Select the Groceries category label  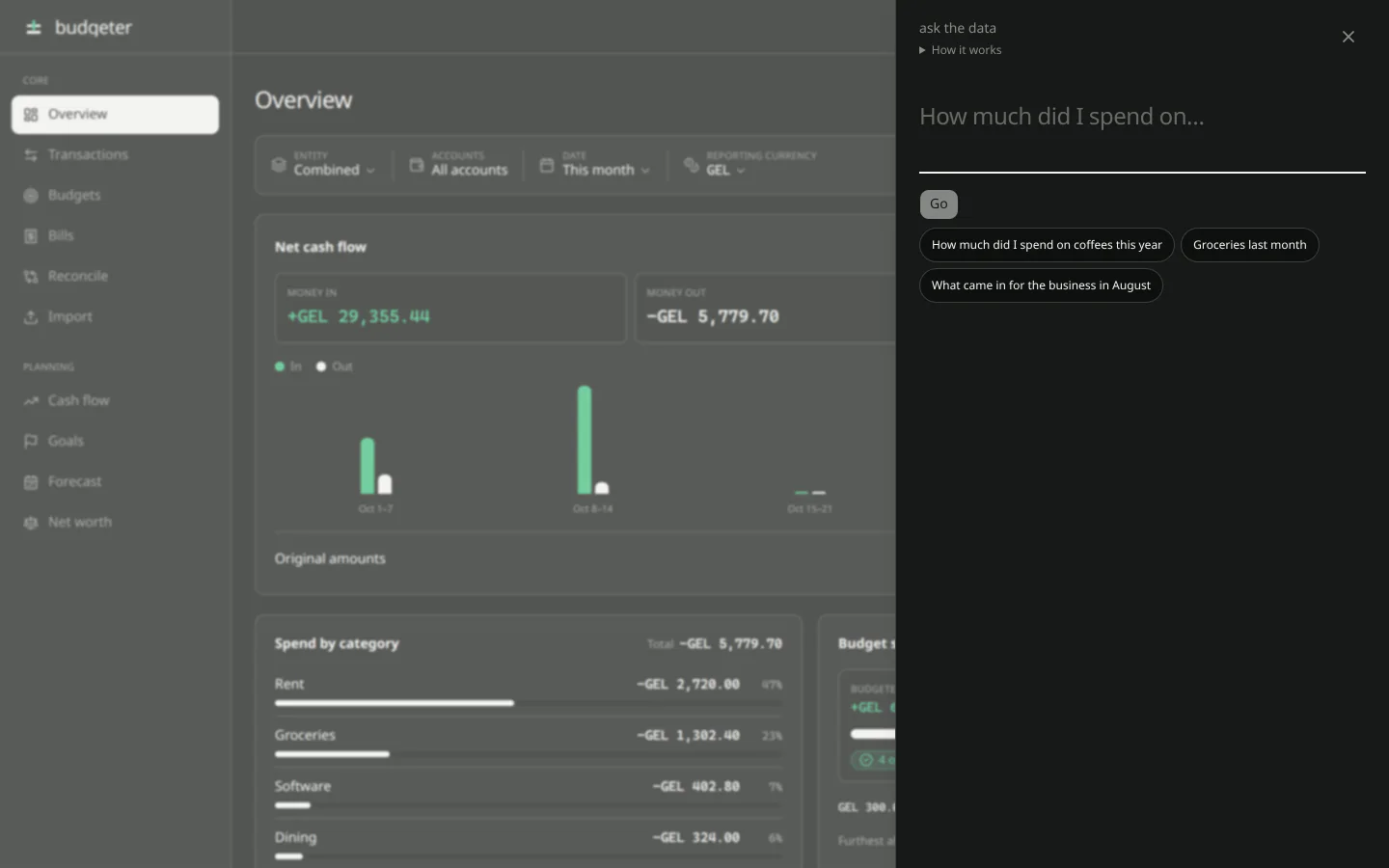tap(305, 736)
